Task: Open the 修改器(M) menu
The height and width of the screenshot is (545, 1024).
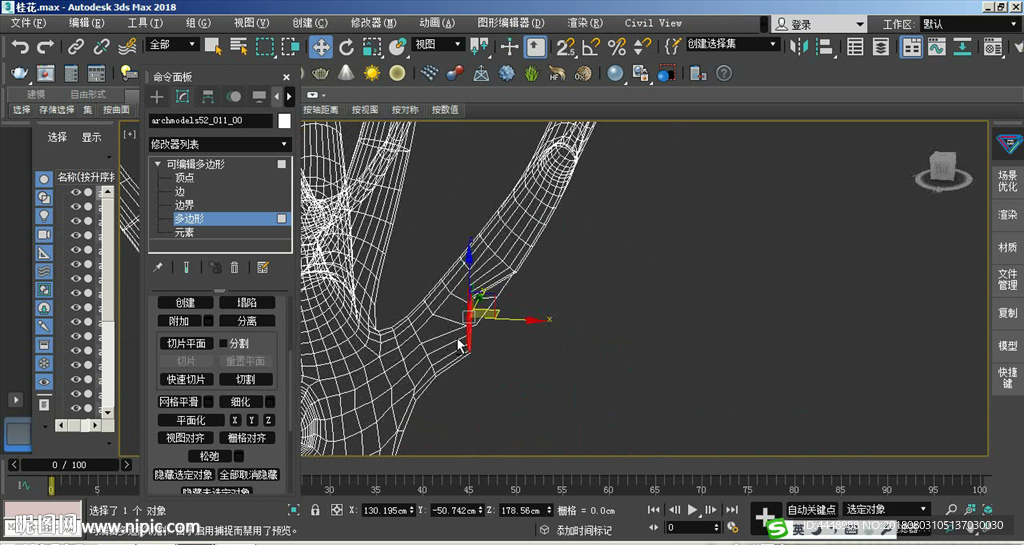Action: click(374, 23)
